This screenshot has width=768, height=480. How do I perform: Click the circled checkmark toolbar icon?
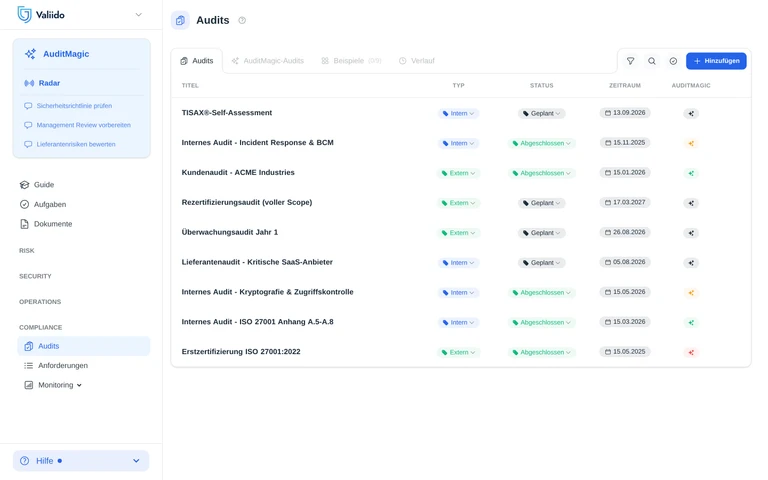coord(673,61)
